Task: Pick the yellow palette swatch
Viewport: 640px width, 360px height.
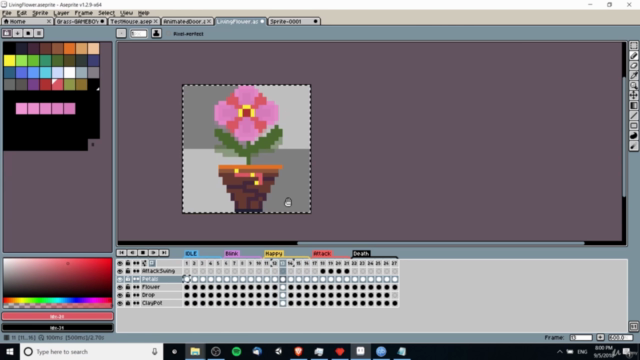Action: point(9,60)
